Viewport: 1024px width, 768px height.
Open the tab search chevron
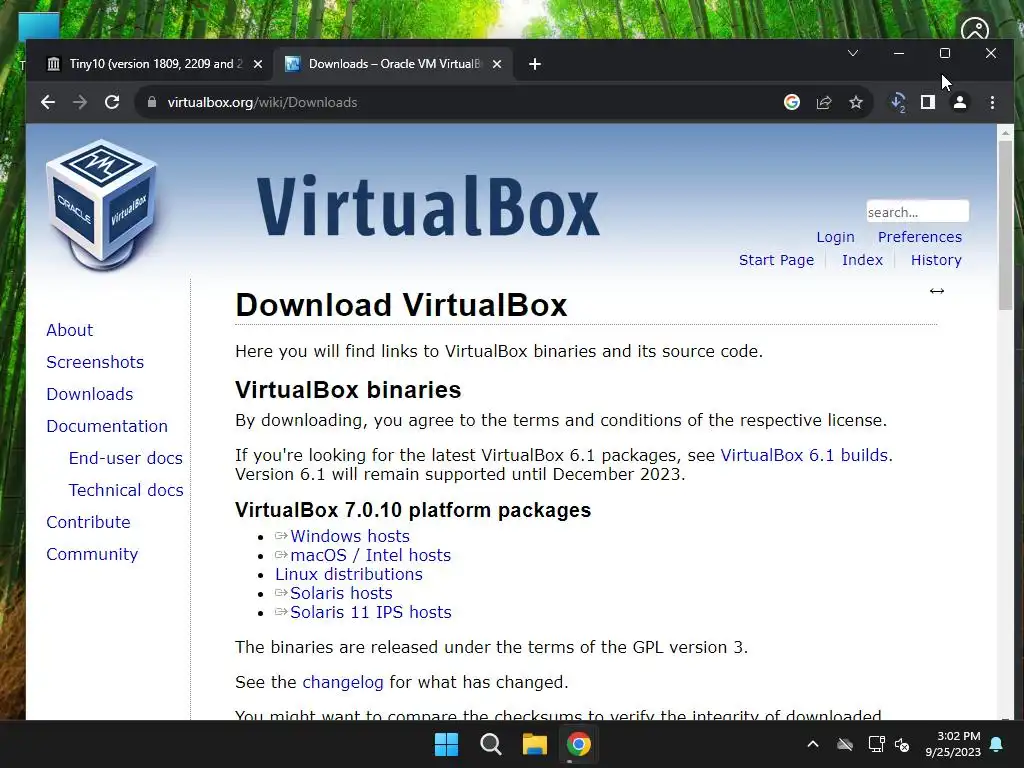[853, 53]
